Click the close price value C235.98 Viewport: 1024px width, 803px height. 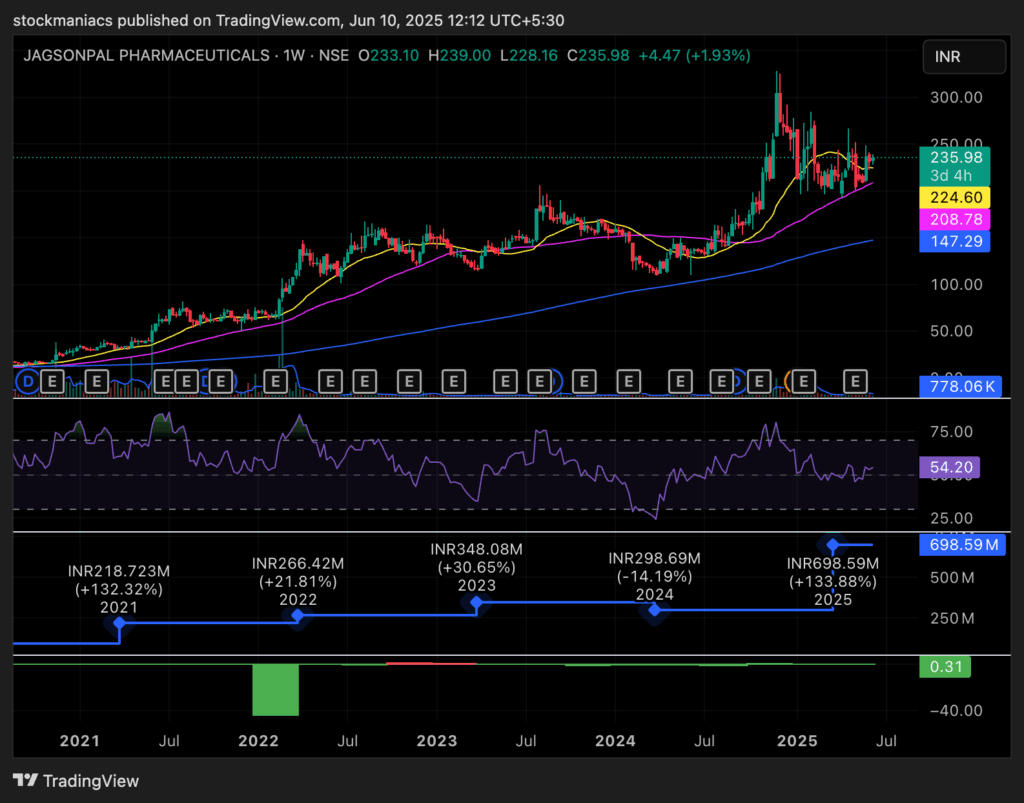[598, 55]
